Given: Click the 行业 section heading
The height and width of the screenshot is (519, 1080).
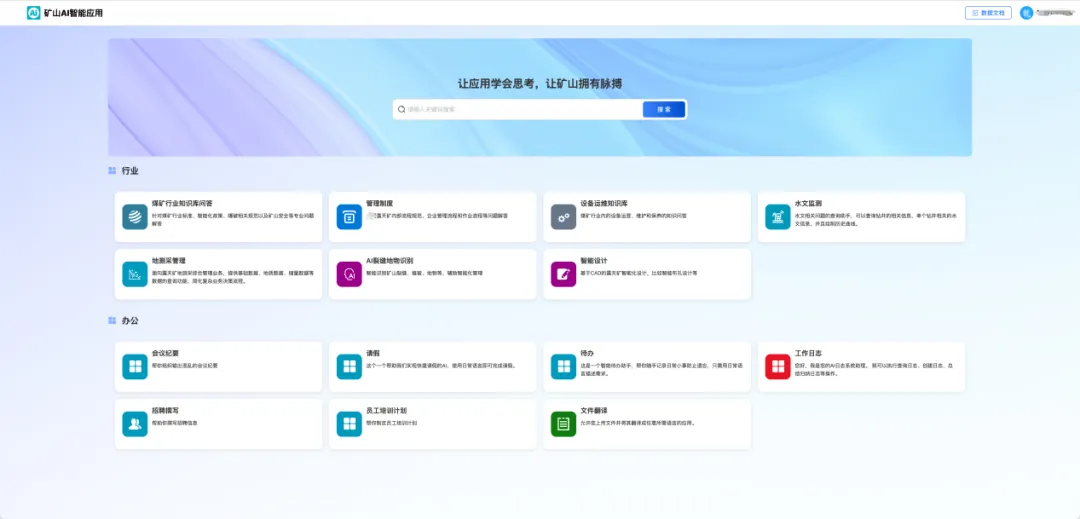Looking at the screenshot, I should click(x=130, y=171).
